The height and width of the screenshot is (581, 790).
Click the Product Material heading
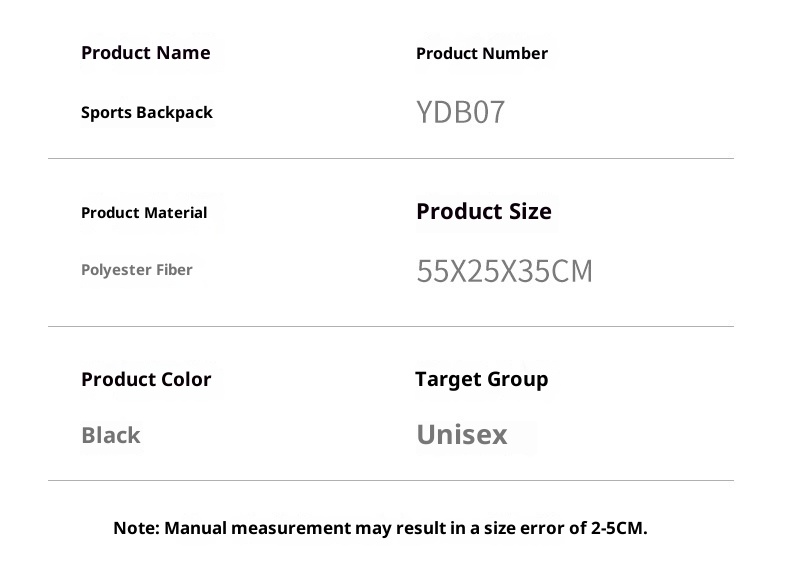(143, 212)
